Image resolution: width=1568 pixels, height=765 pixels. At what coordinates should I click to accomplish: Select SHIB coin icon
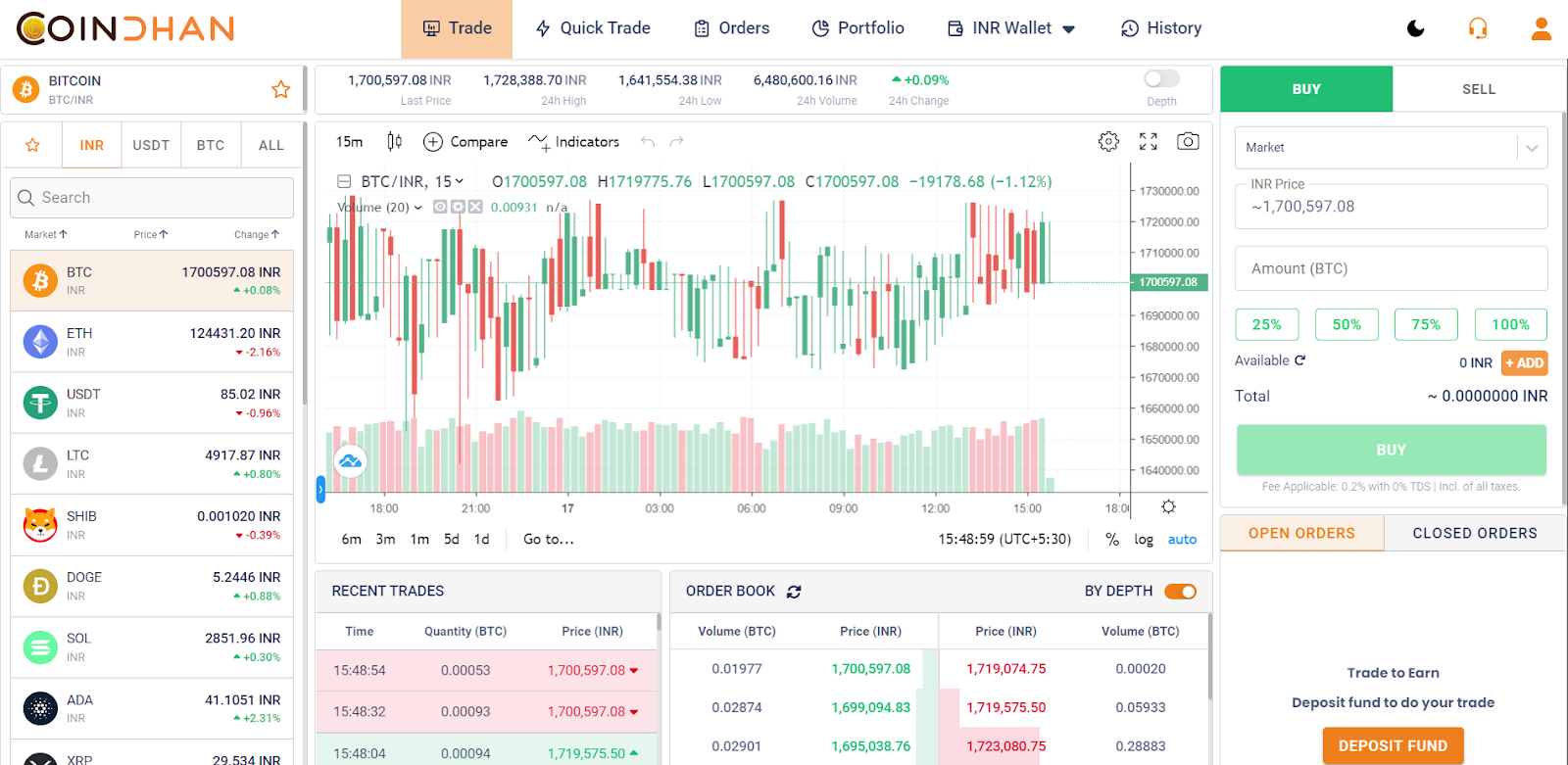(x=40, y=525)
